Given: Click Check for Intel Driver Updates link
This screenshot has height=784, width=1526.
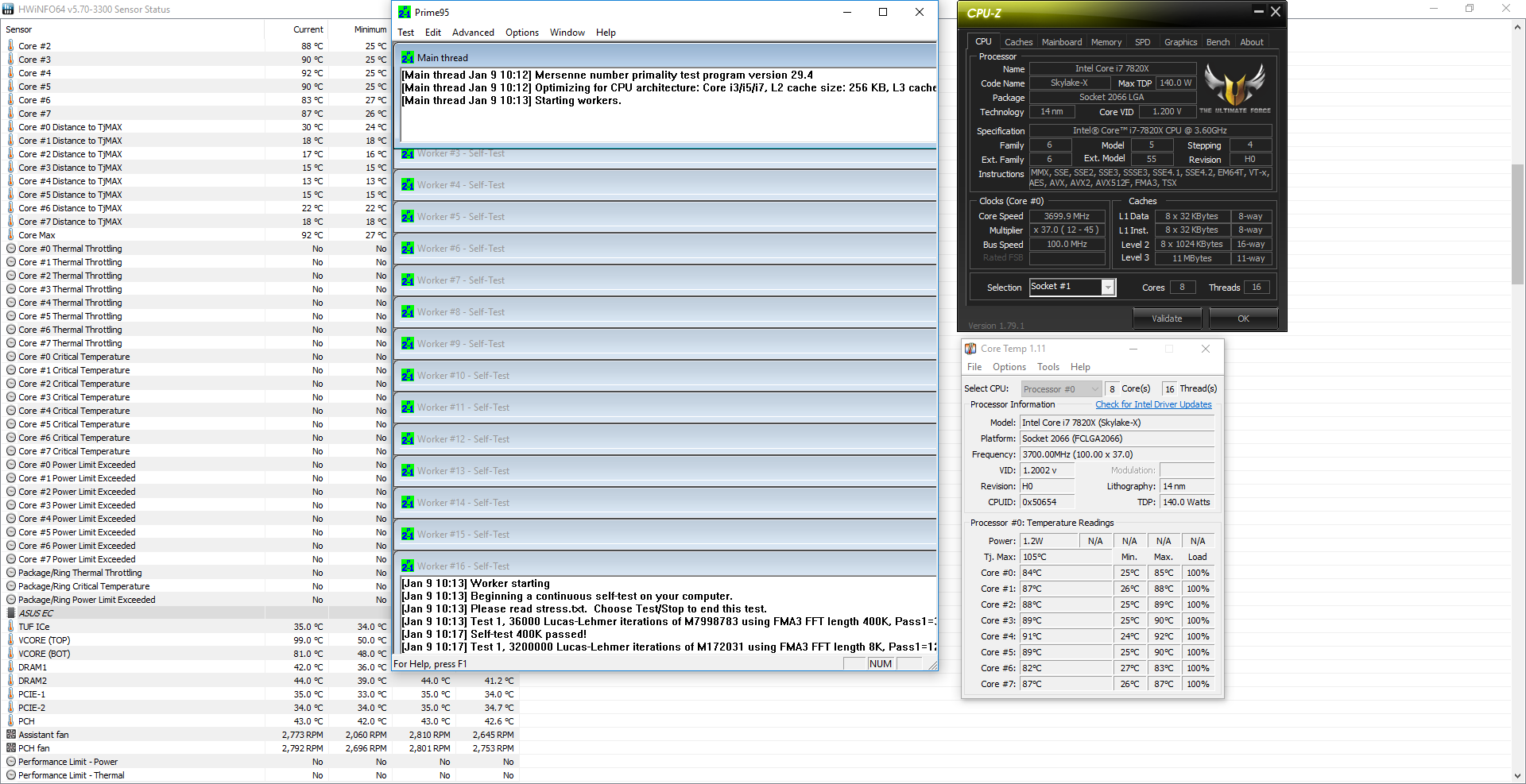Looking at the screenshot, I should click(1153, 404).
